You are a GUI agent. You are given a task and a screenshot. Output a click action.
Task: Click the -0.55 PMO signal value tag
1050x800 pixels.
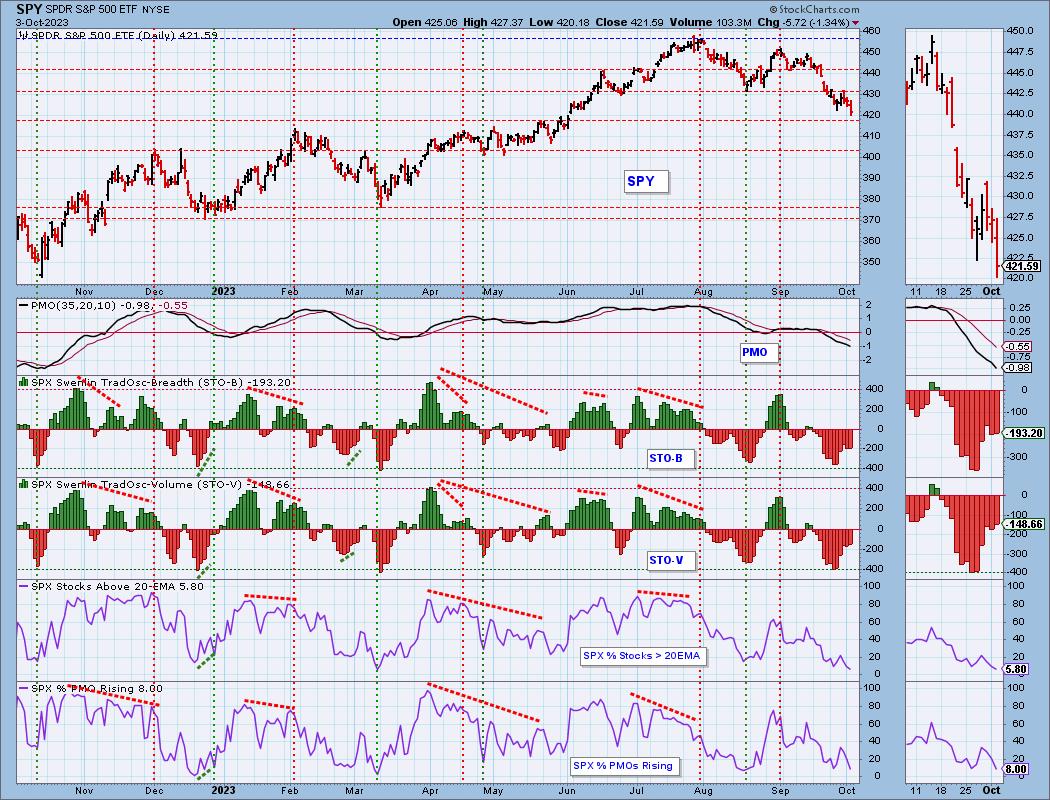1019,347
